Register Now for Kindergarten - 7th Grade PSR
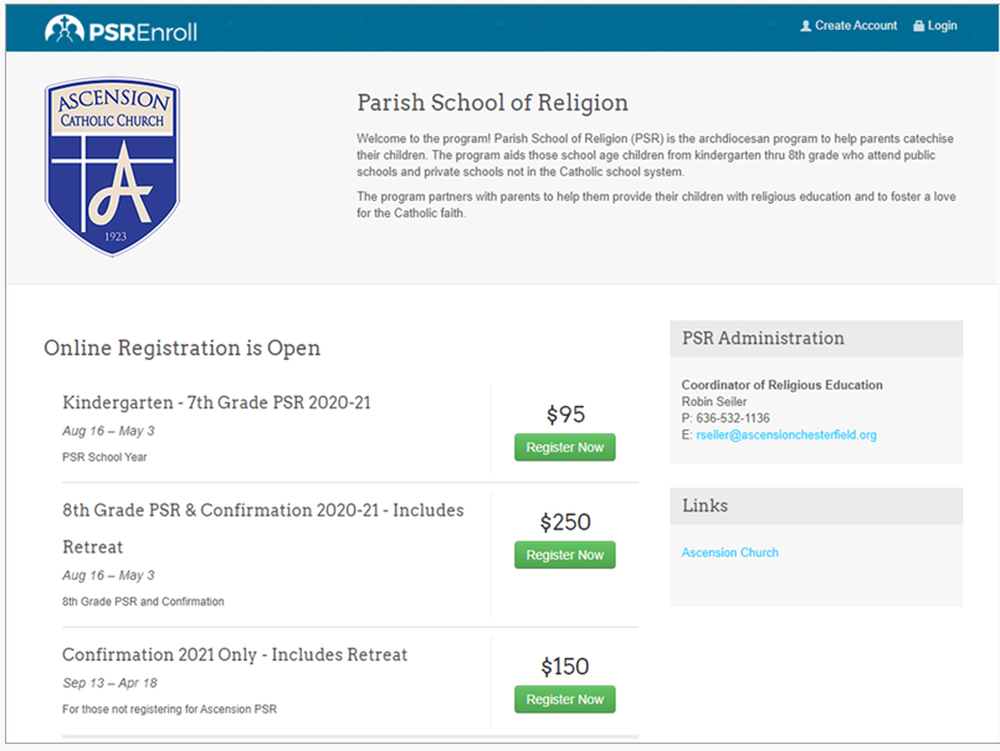This screenshot has width=1000, height=751. pyautogui.click(x=565, y=447)
